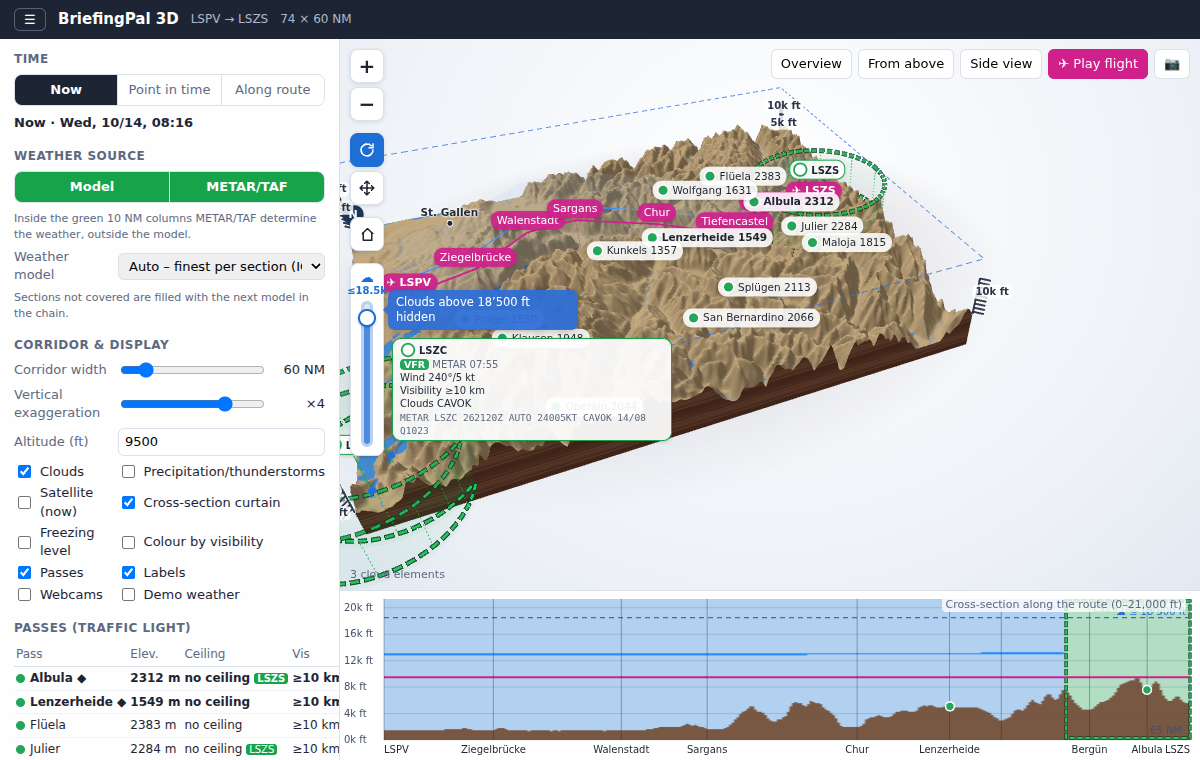Image resolution: width=1200 pixels, height=760 pixels.
Task: Enable Colour by visibility checkbox
Action: pos(128,542)
